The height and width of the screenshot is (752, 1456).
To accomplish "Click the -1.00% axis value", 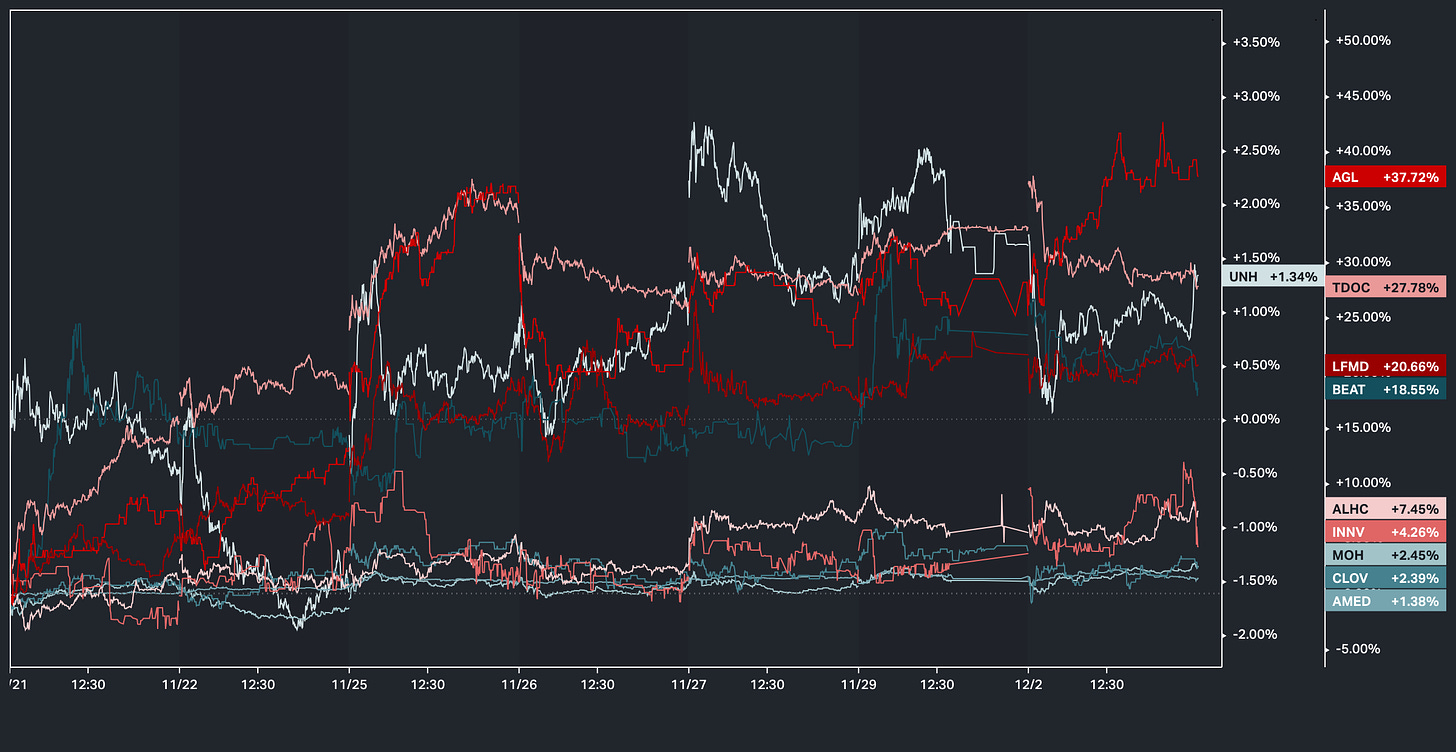I will [x=1257, y=527].
